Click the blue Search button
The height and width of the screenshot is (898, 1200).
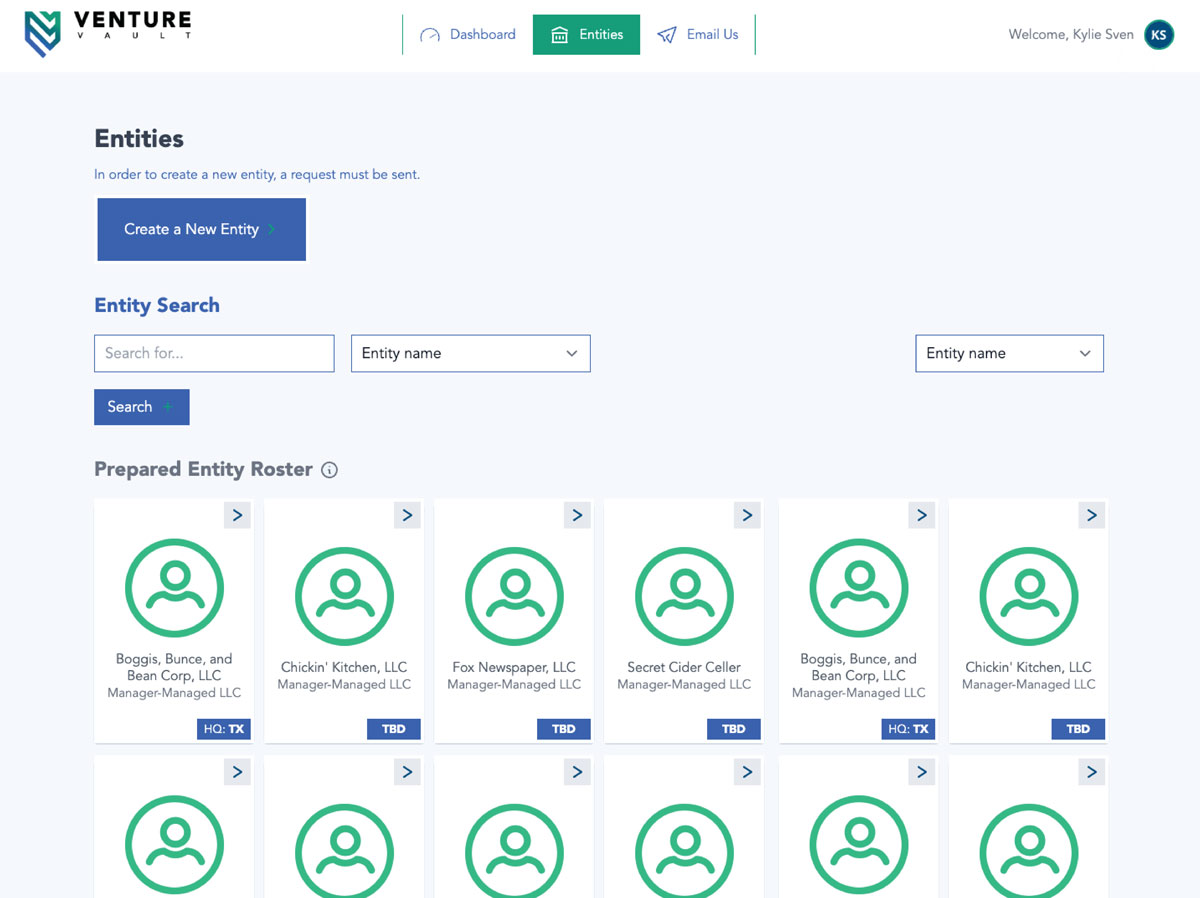click(141, 407)
